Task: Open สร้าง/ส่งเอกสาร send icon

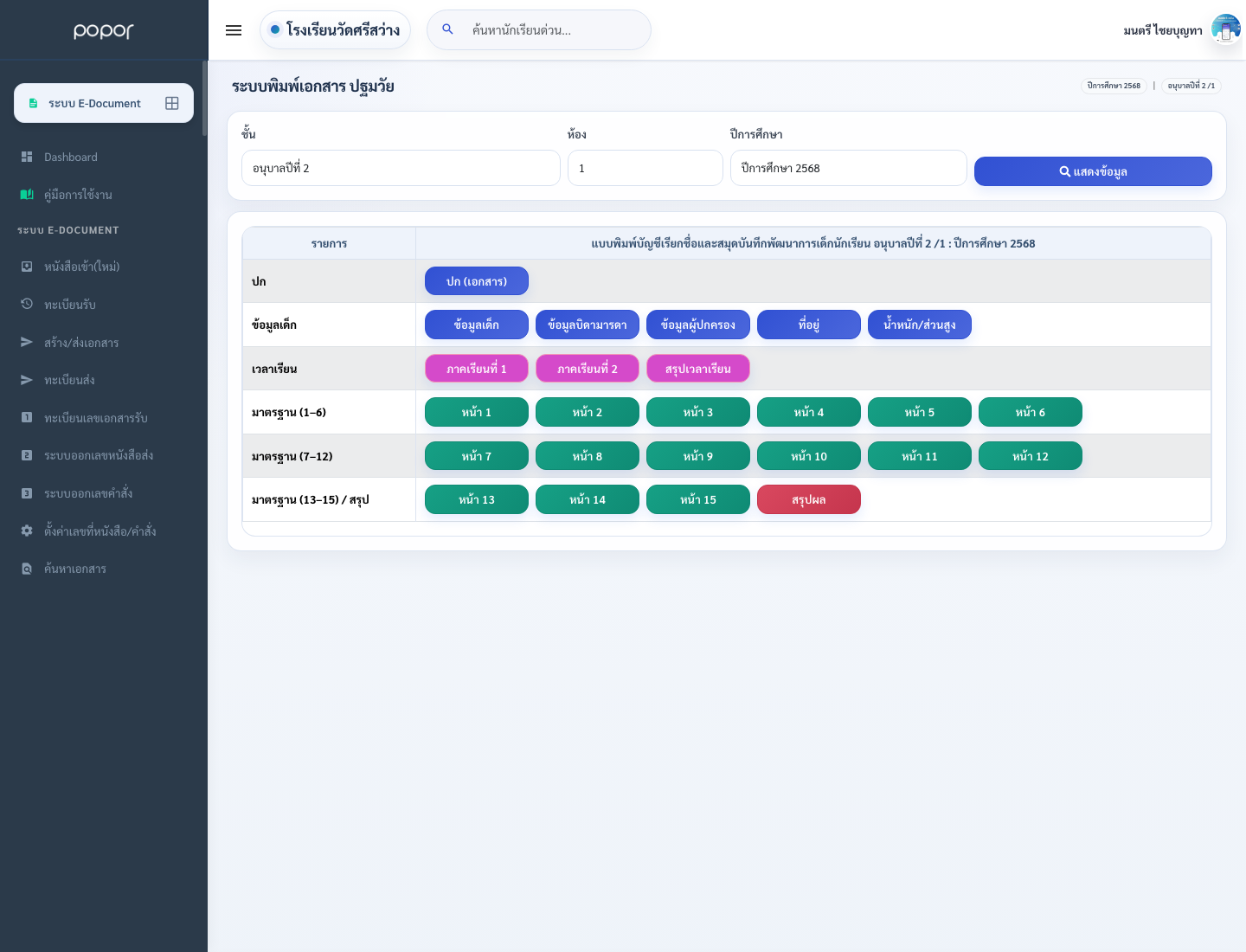Action: click(27, 342)
